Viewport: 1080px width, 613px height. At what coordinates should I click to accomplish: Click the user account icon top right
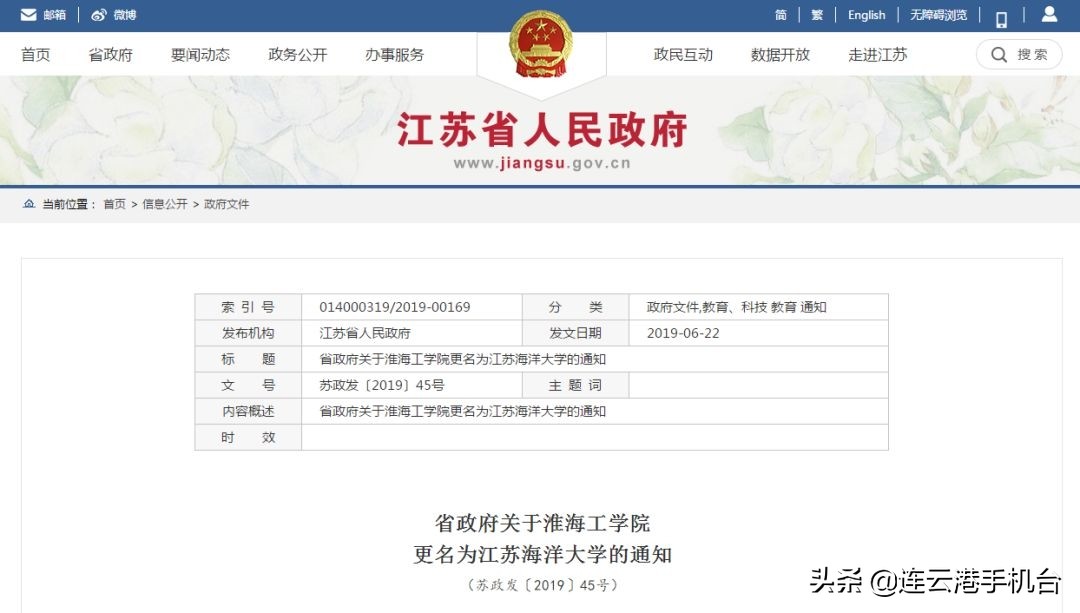1048,14
